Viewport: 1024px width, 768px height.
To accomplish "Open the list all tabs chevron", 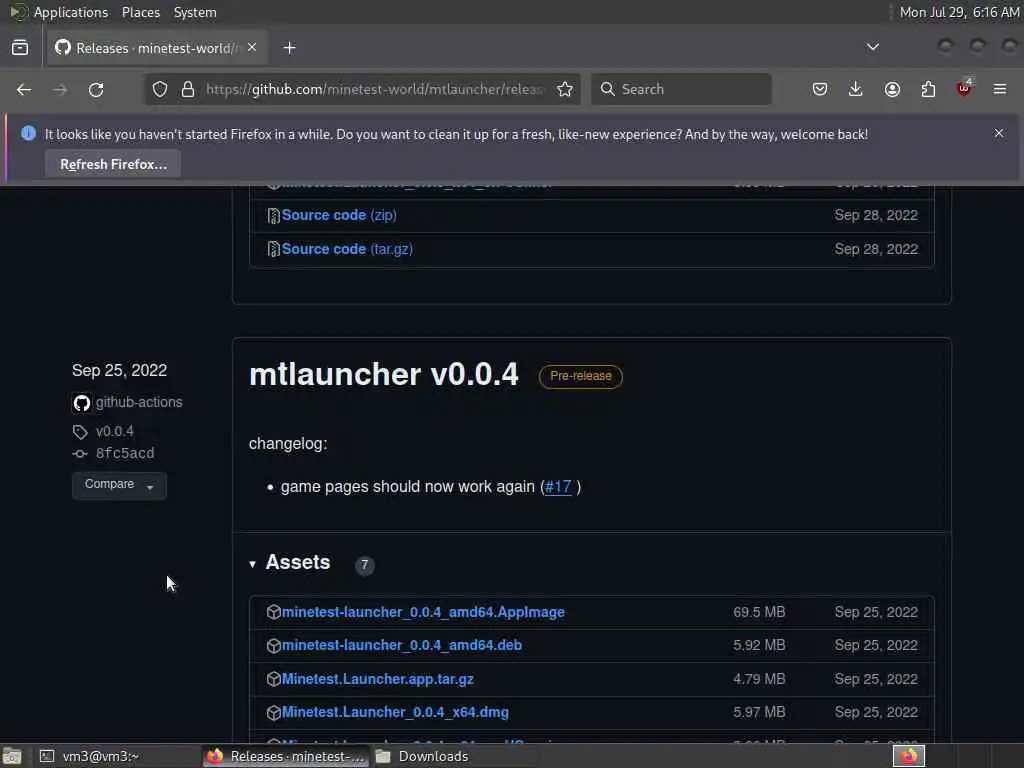I will [872, 47].
